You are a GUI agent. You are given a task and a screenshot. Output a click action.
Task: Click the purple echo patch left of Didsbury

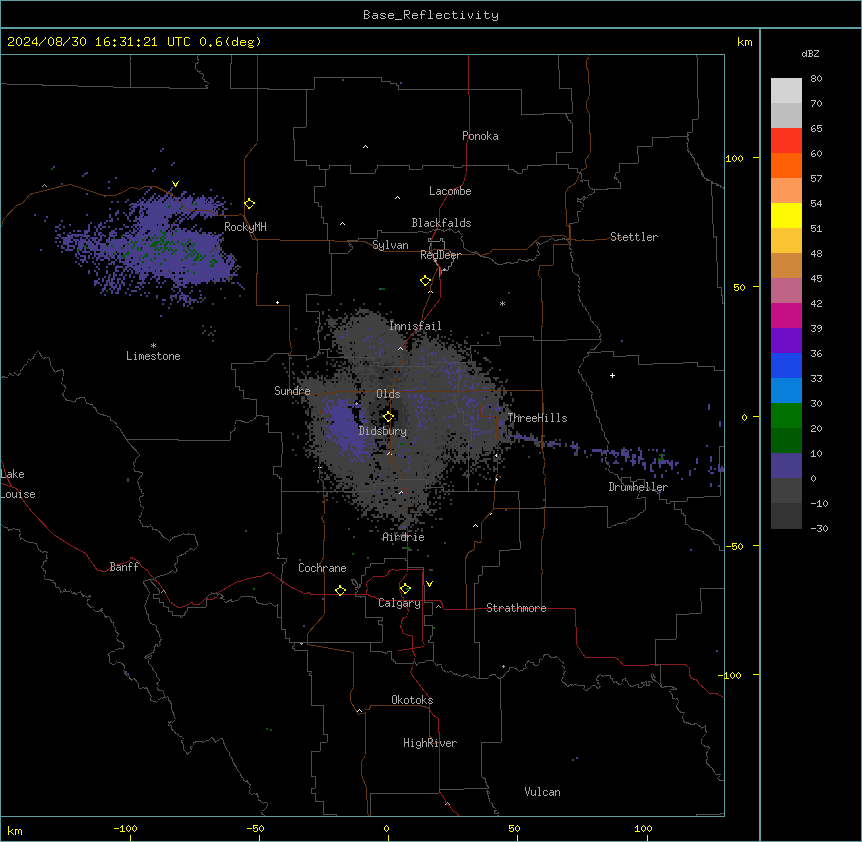click(344, 429)
